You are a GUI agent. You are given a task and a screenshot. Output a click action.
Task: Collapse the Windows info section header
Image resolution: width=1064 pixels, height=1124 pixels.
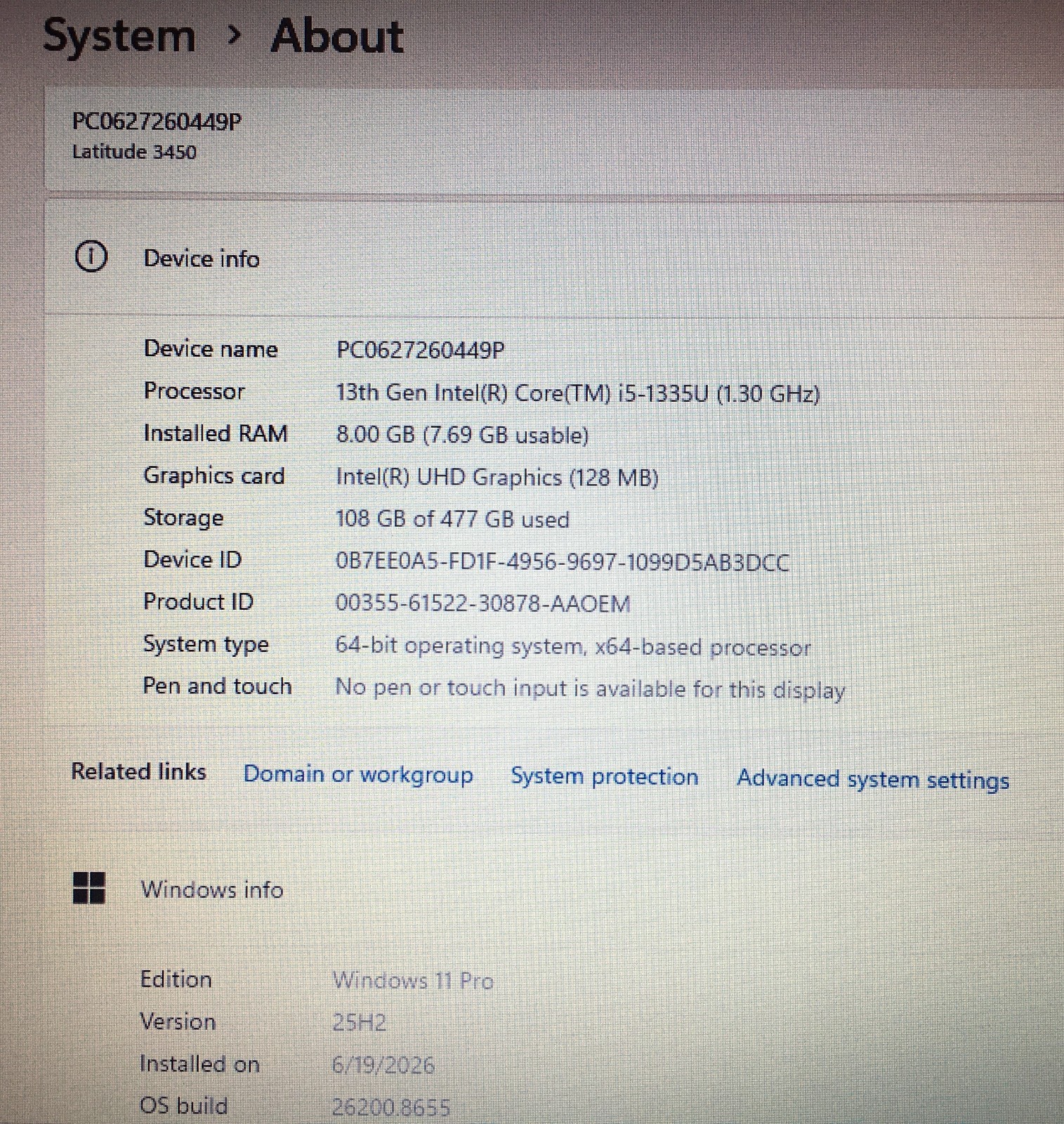[554, 889]
